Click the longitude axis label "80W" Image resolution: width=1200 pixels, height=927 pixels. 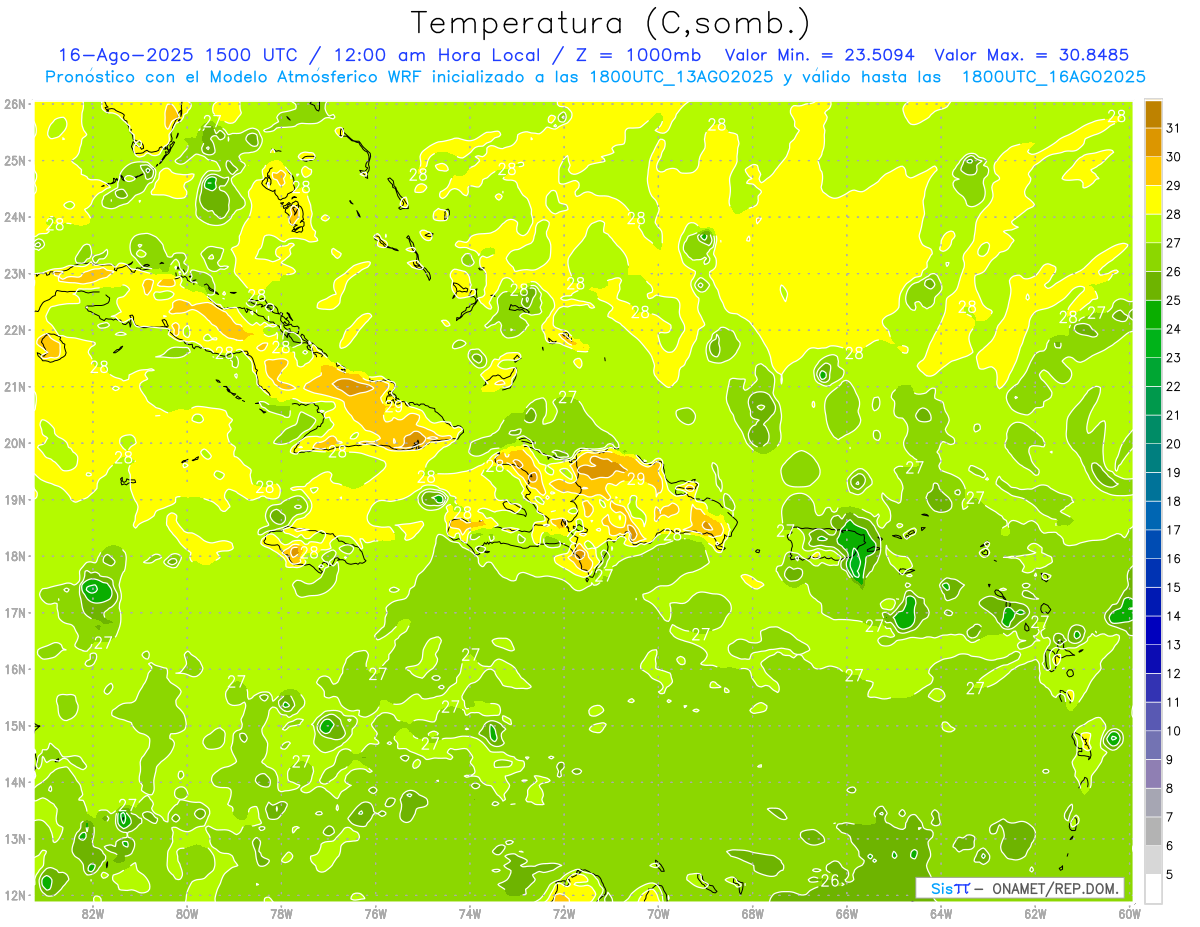coord(187,913)
